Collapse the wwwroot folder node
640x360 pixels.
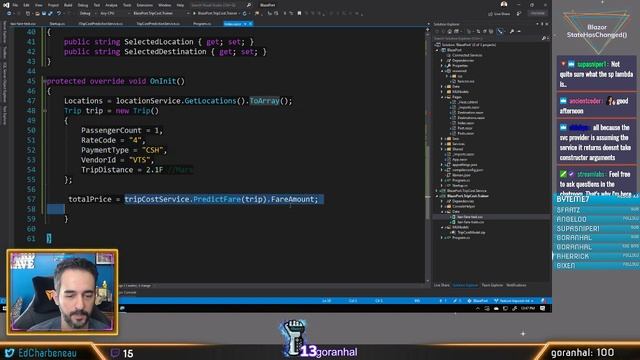[x=442, y=71]
